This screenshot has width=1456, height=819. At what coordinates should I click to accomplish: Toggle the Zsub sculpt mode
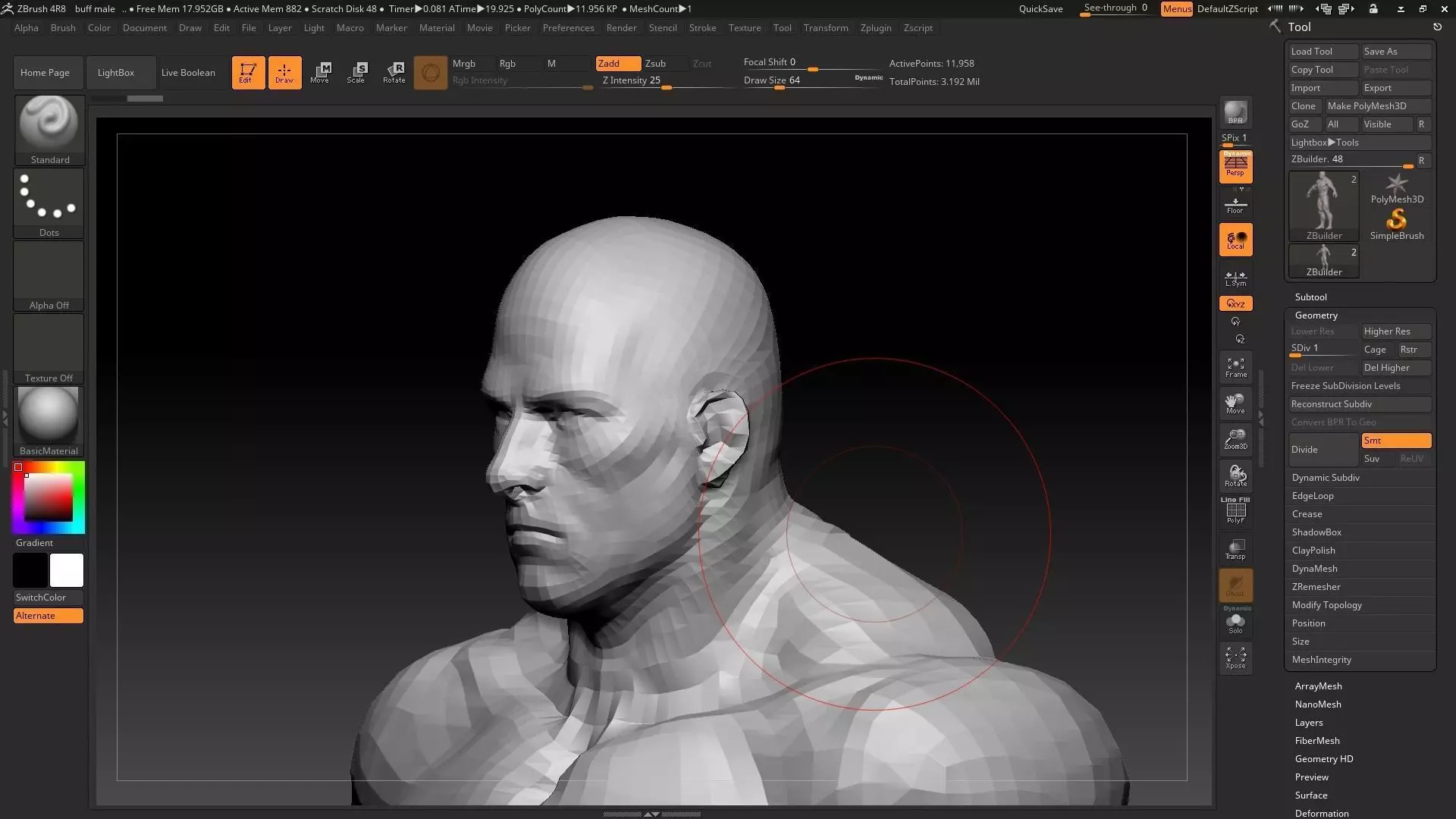656,64
